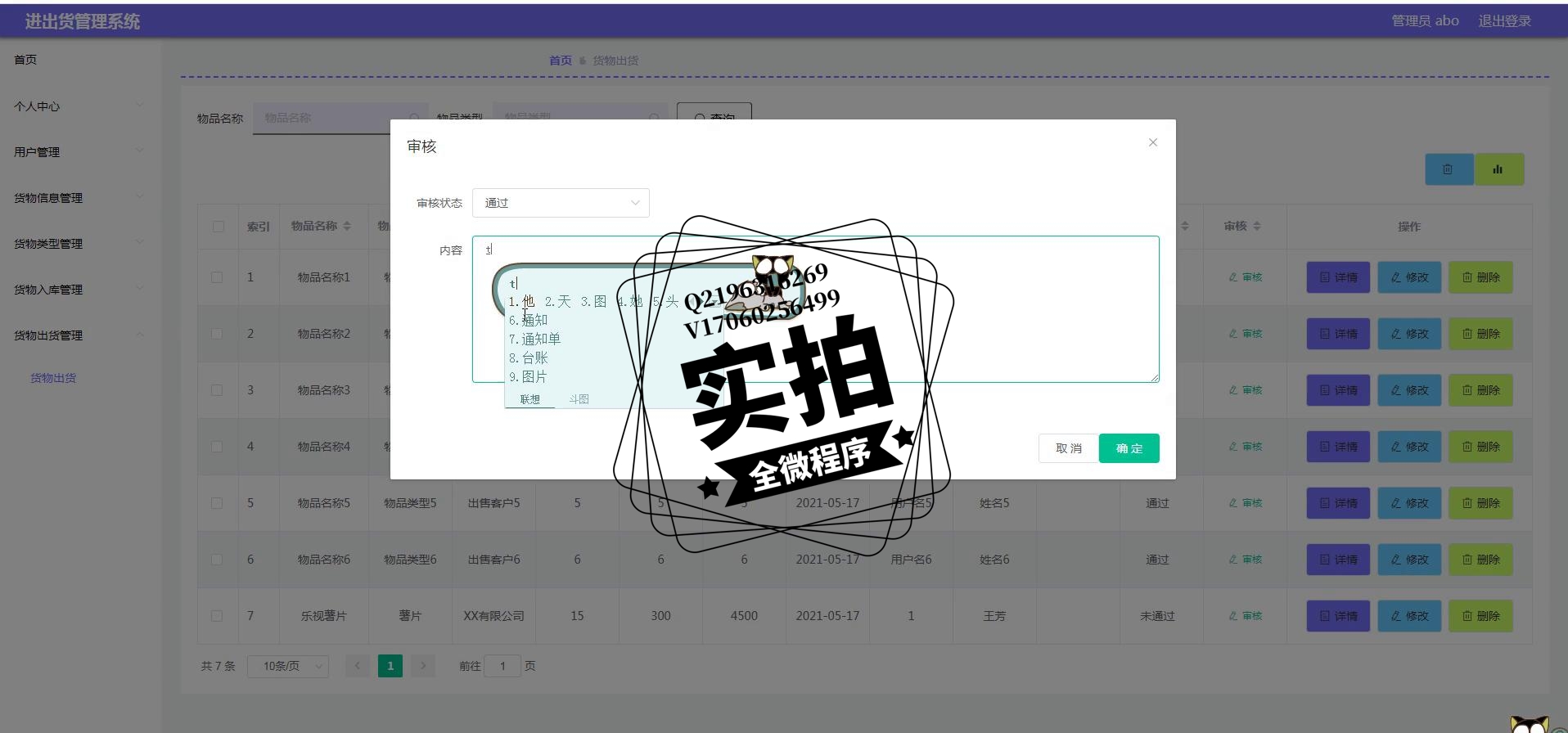
Task: Select 货物出货 submenu item in sidebar
Action: click(x=53, y=378)
